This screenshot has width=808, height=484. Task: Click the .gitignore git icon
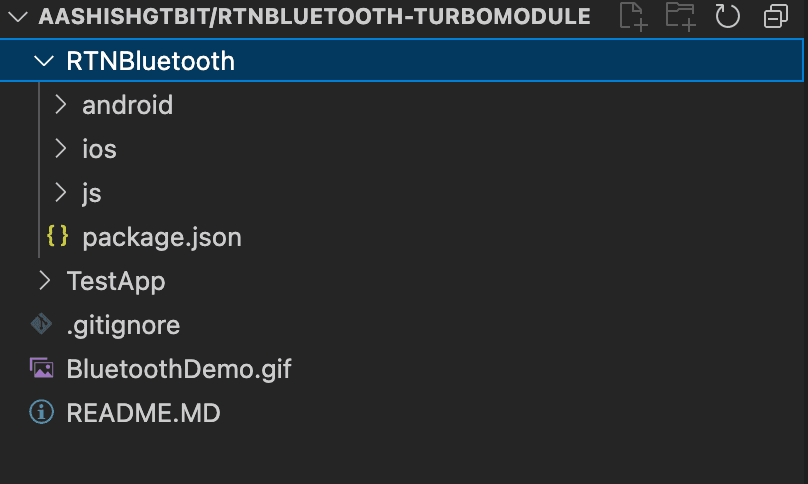click(42, 325)
